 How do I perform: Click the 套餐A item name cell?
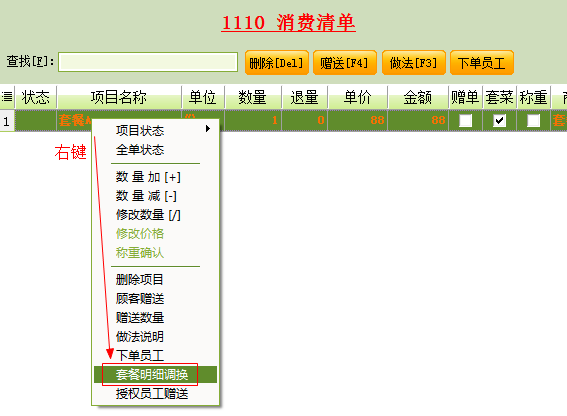click(x=75, y=120)
